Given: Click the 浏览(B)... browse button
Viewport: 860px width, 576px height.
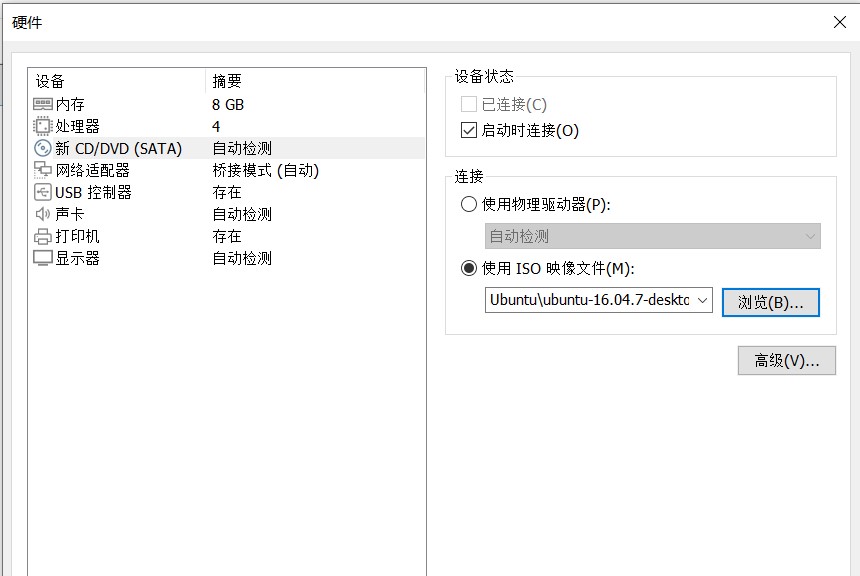Looking at the screenshot, I should click(x=770, y=301).
